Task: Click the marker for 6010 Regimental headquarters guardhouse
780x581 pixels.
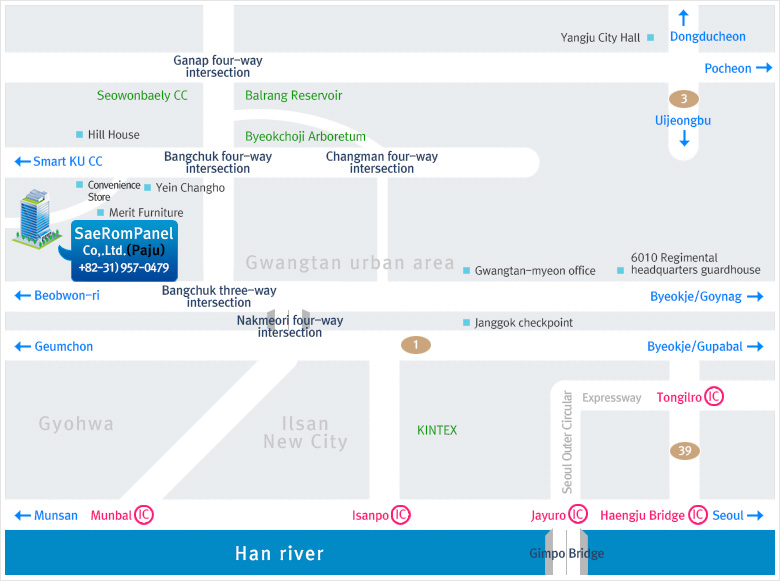Action: click(x=620, y=271)
